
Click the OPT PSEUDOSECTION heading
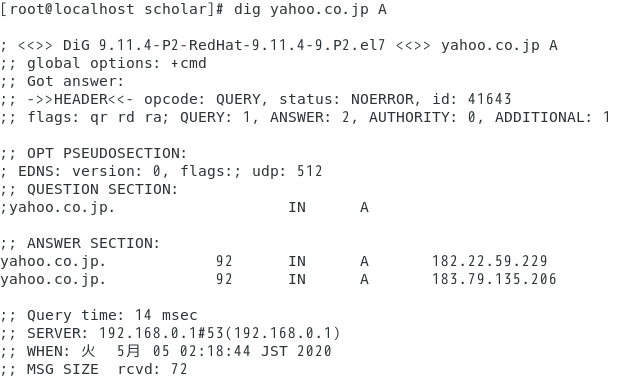click(107, 154)
